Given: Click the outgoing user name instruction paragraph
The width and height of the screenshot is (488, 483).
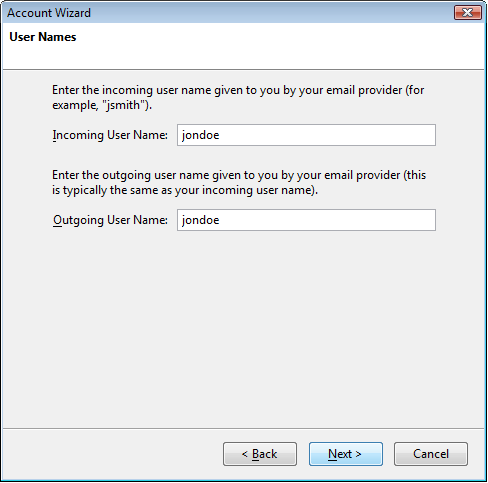Looking at the screenshot, I should click(x=239, y=183).
